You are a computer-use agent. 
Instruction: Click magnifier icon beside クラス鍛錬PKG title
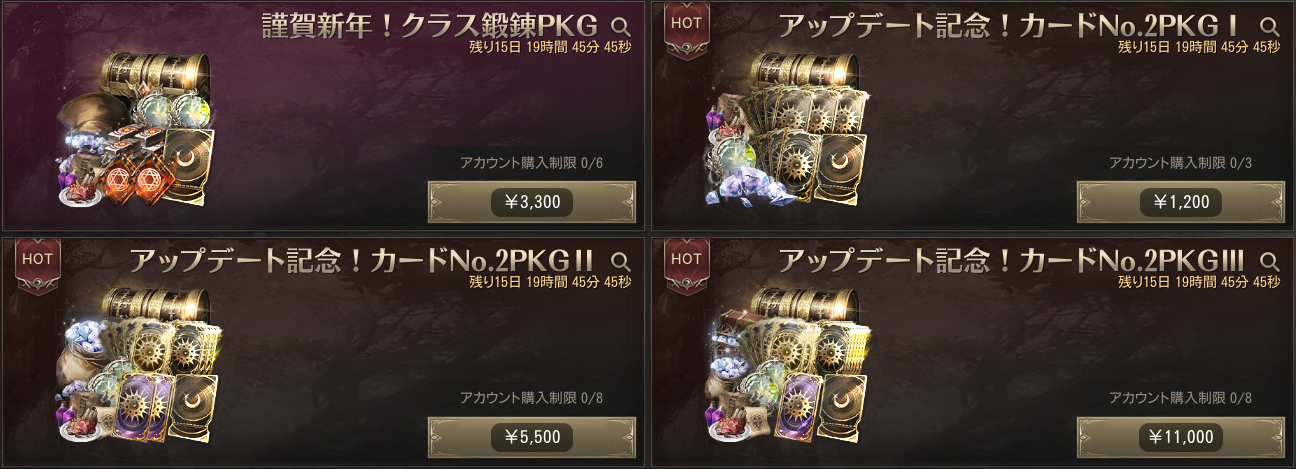pyautogui.click(x=620, y=27)
